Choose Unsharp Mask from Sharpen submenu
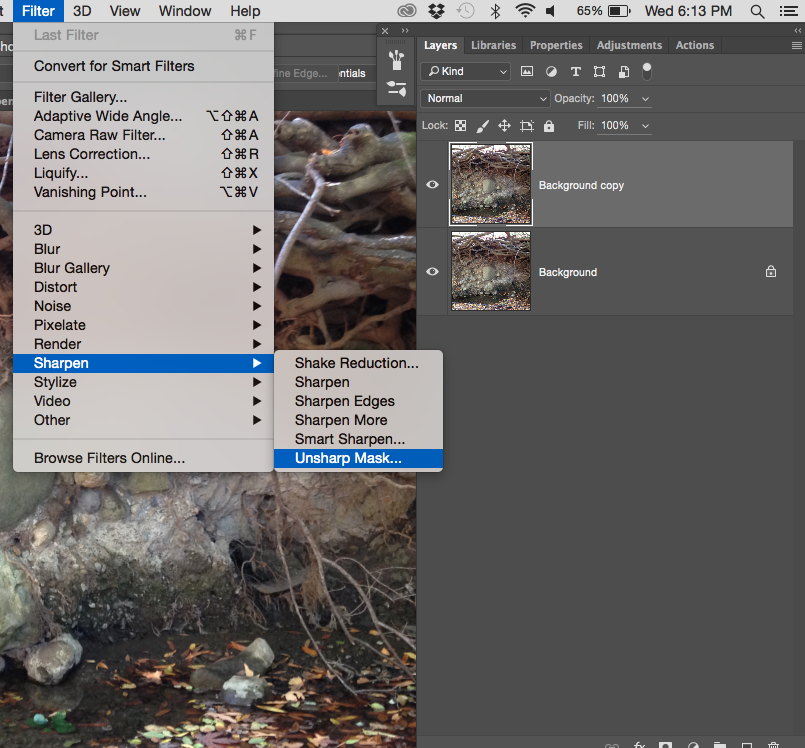 coord(358,458)
